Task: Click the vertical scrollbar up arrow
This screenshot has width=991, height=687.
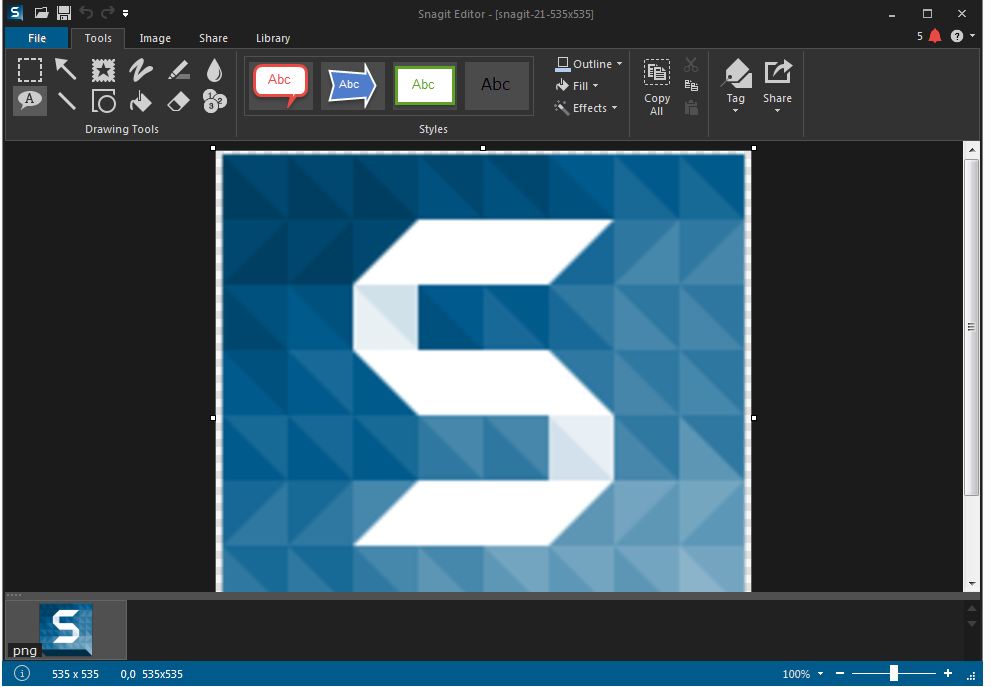Action: point(972,150)
